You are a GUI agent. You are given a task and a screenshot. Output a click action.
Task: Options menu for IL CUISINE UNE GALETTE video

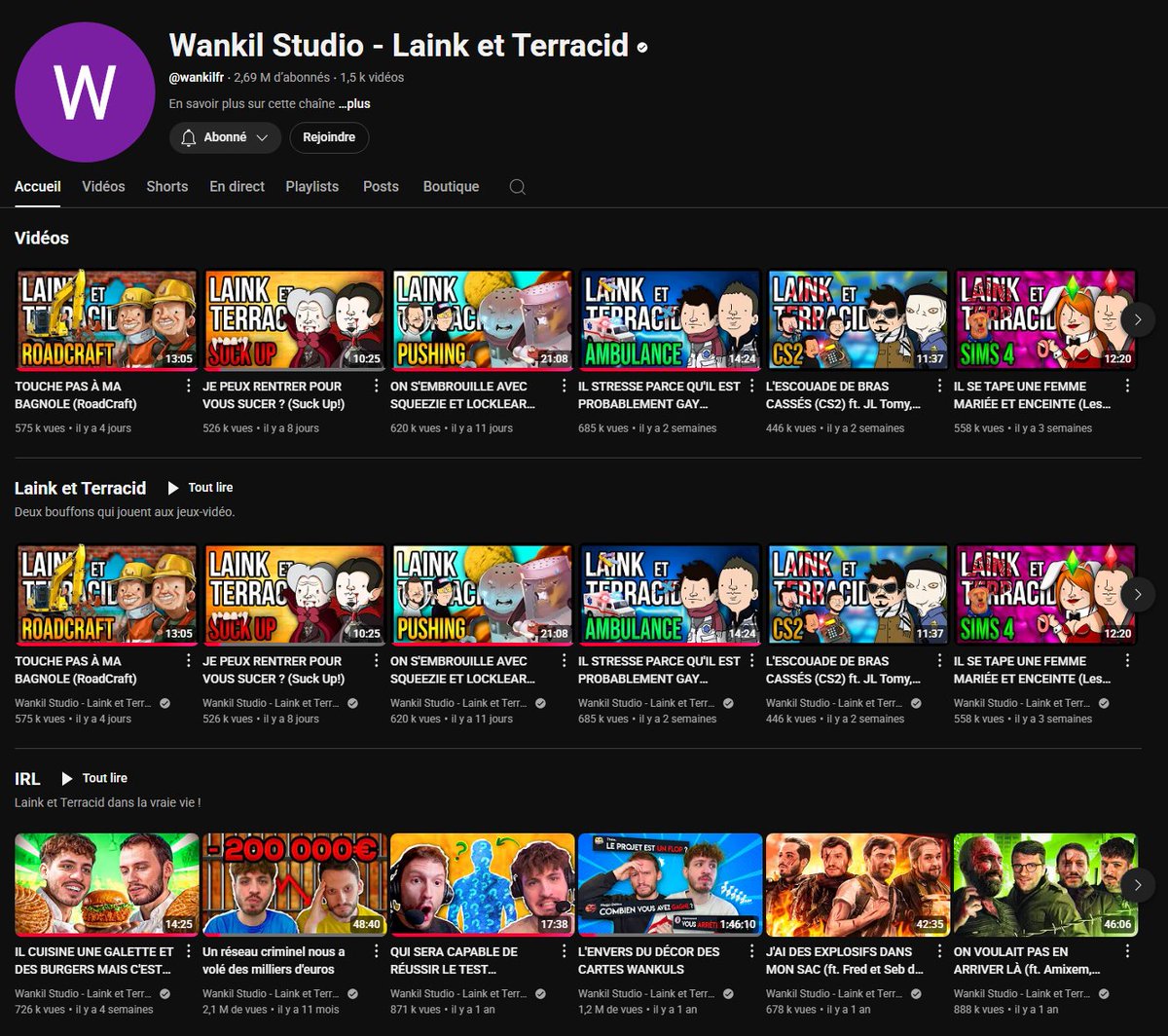(x=189, y=952)
